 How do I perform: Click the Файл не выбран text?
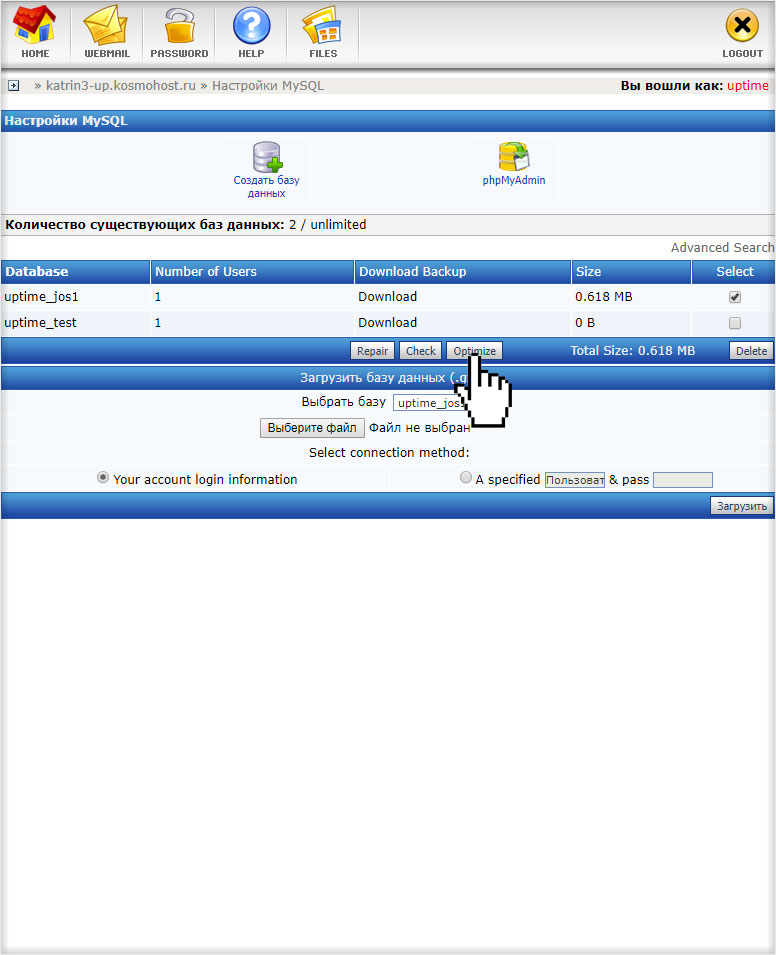pyautogui.click(x=419, y=428)
